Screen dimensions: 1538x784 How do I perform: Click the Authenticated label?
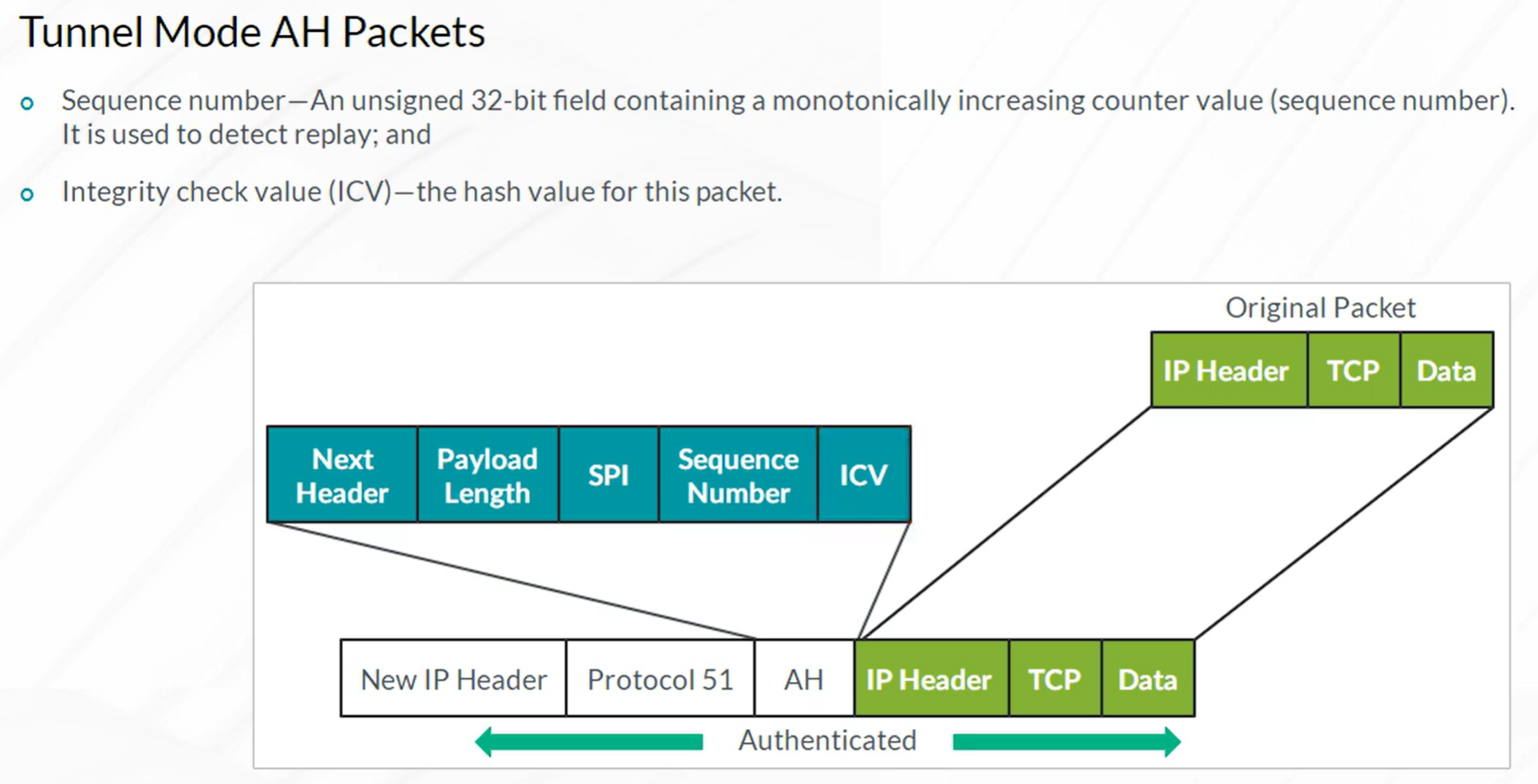click(827, 740)
